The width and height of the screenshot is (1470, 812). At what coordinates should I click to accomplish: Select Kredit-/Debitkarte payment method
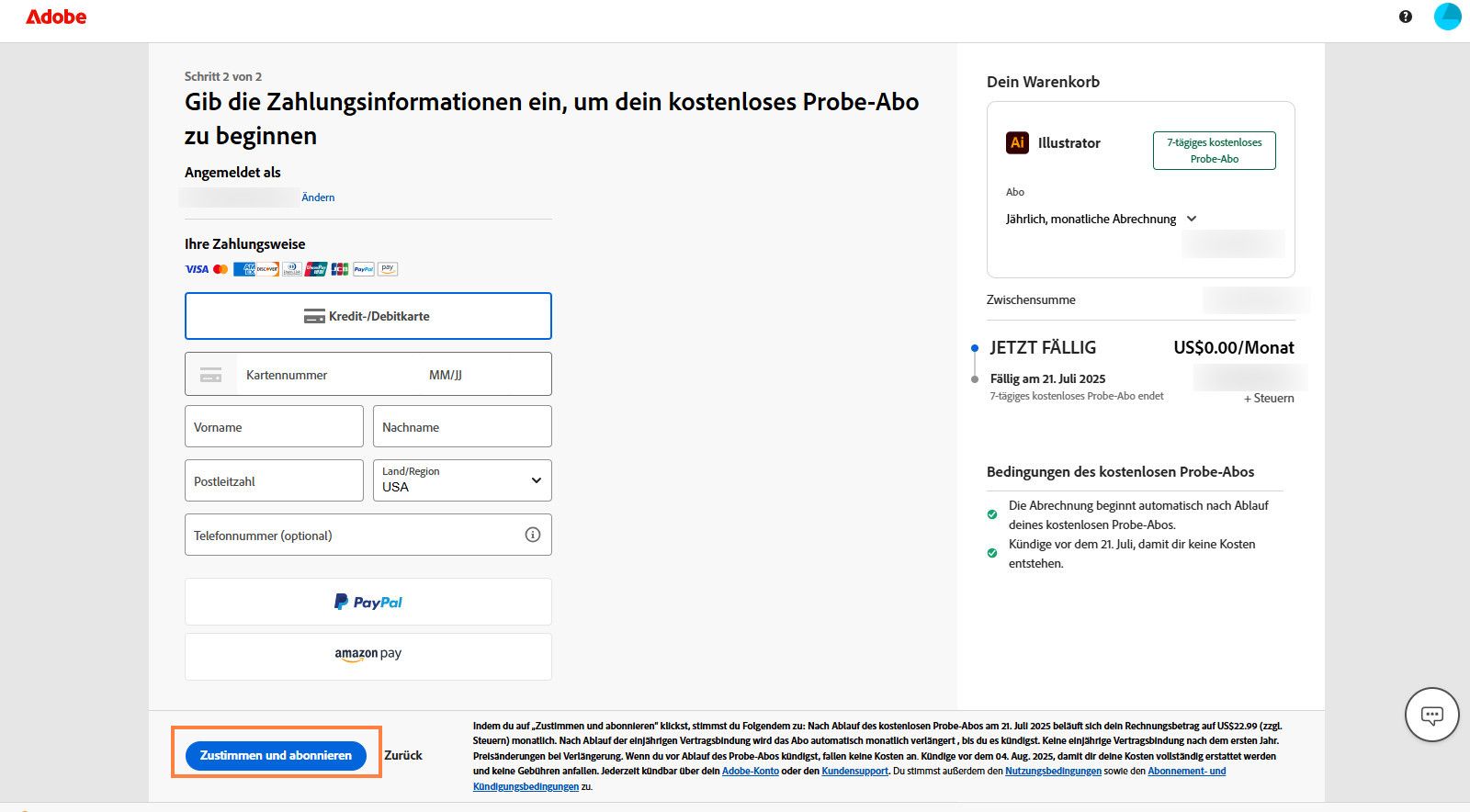tap(367, 316)
